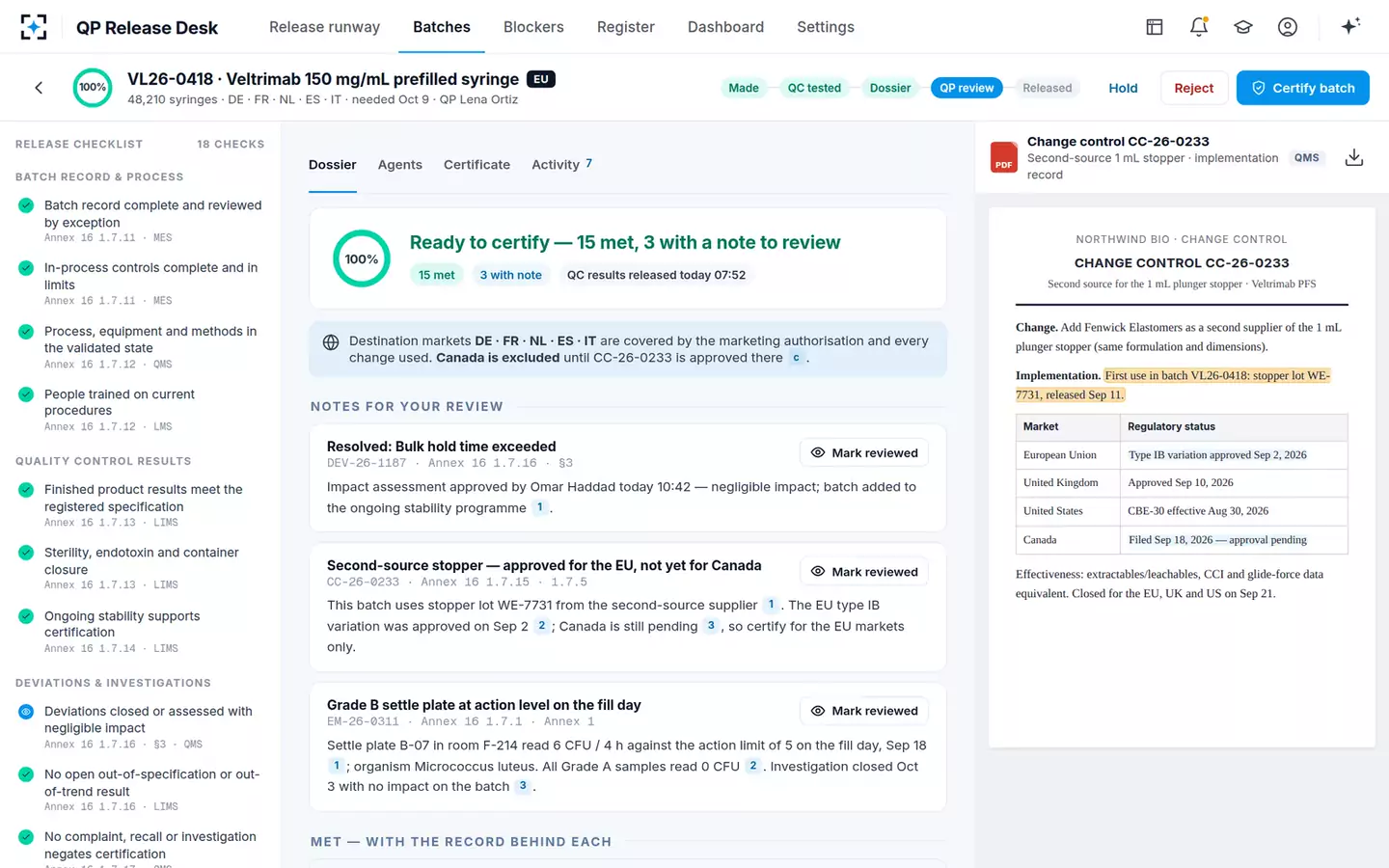Image resolution: width=1389 pixels, height=868 pixels.
Task: Open the graduation cap learning icon
Action: (x=1243, y=27)
